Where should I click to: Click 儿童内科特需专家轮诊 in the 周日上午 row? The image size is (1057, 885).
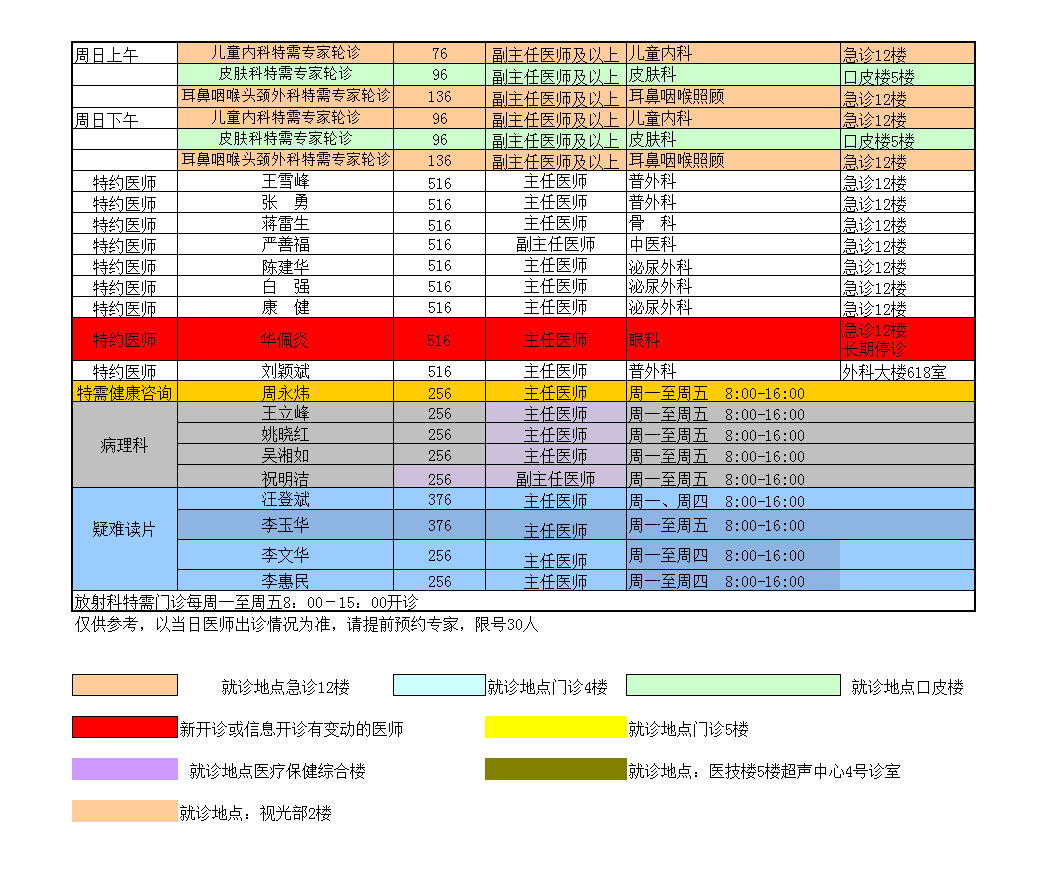[x=285, y=53]
